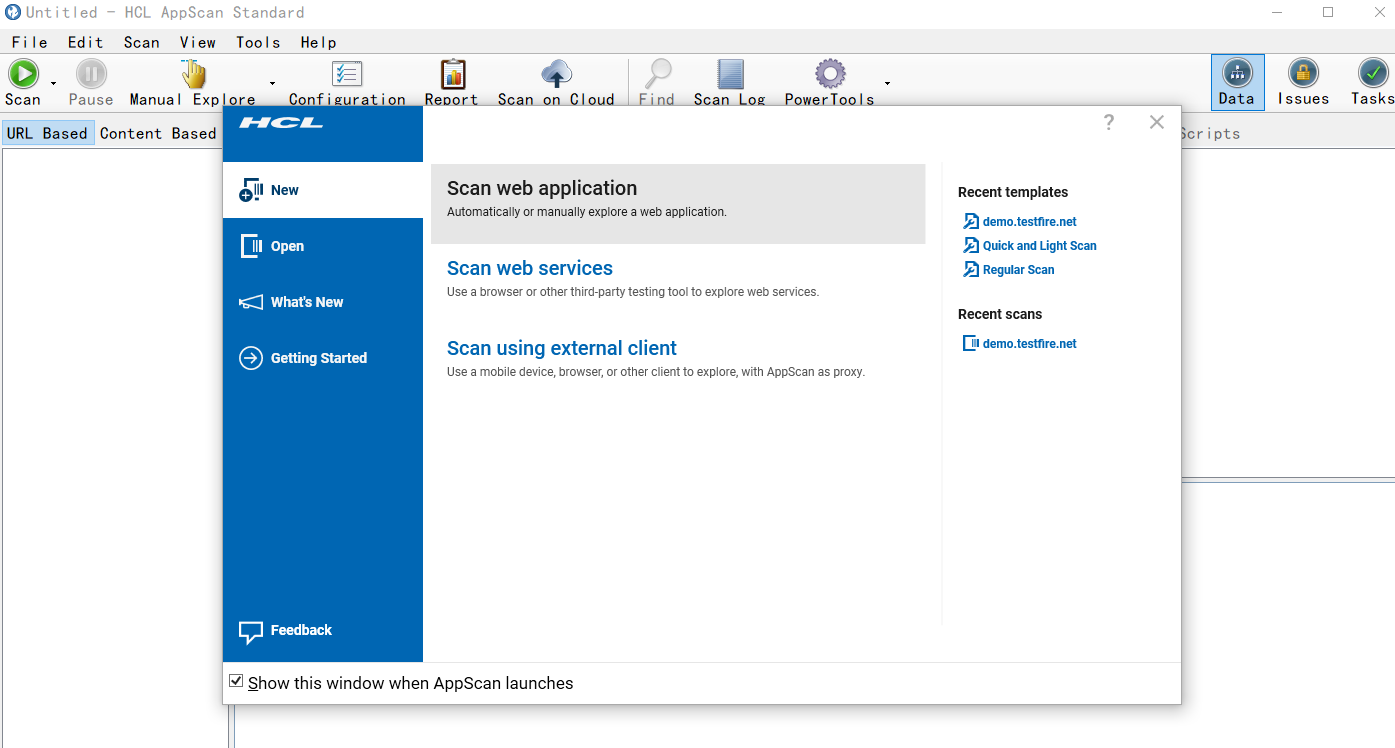Click Scan on Cloud icon

[557, 74]
